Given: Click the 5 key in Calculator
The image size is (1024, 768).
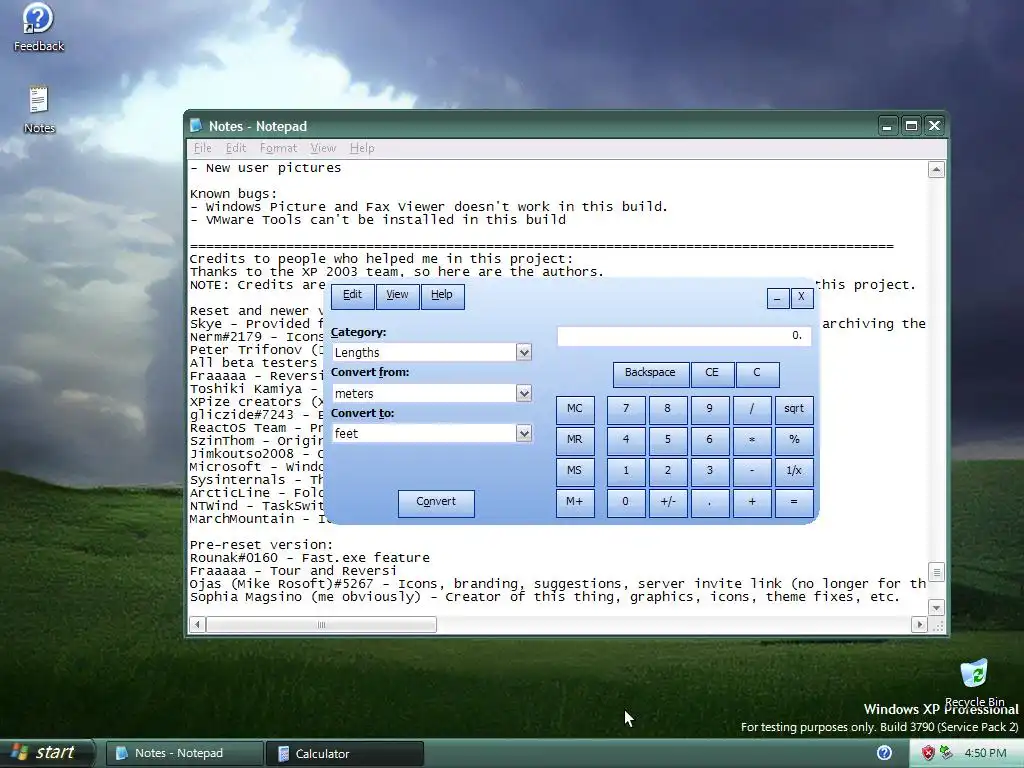Looking at the screenshot, I should [668, 441].
